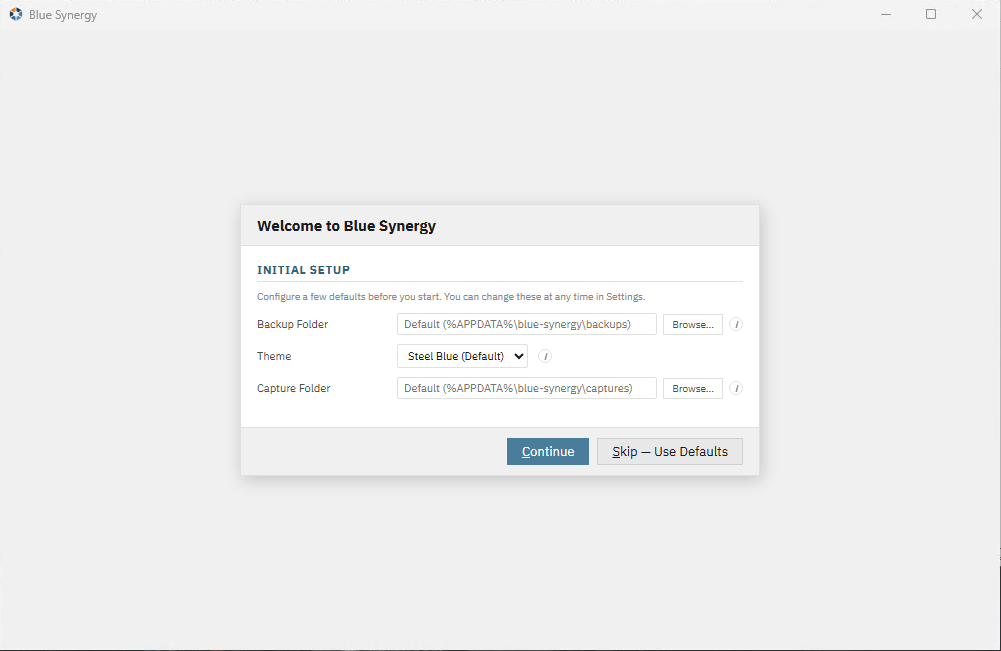Image resolution: width=1001 pixels, height=651 pixels.
Task: Click the Welcome to Blue Synergy heading
Action: point(346,226)
